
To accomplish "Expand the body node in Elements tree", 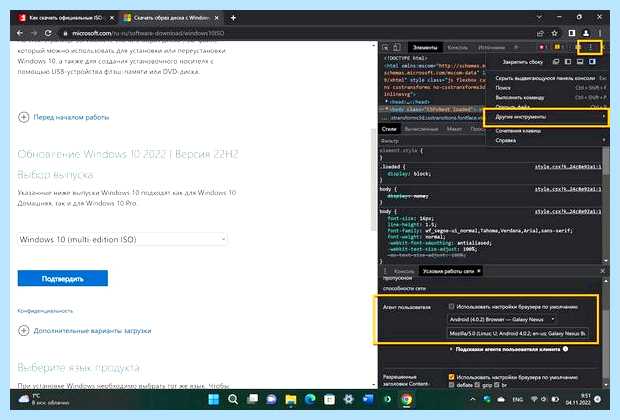I will point(387,109).
